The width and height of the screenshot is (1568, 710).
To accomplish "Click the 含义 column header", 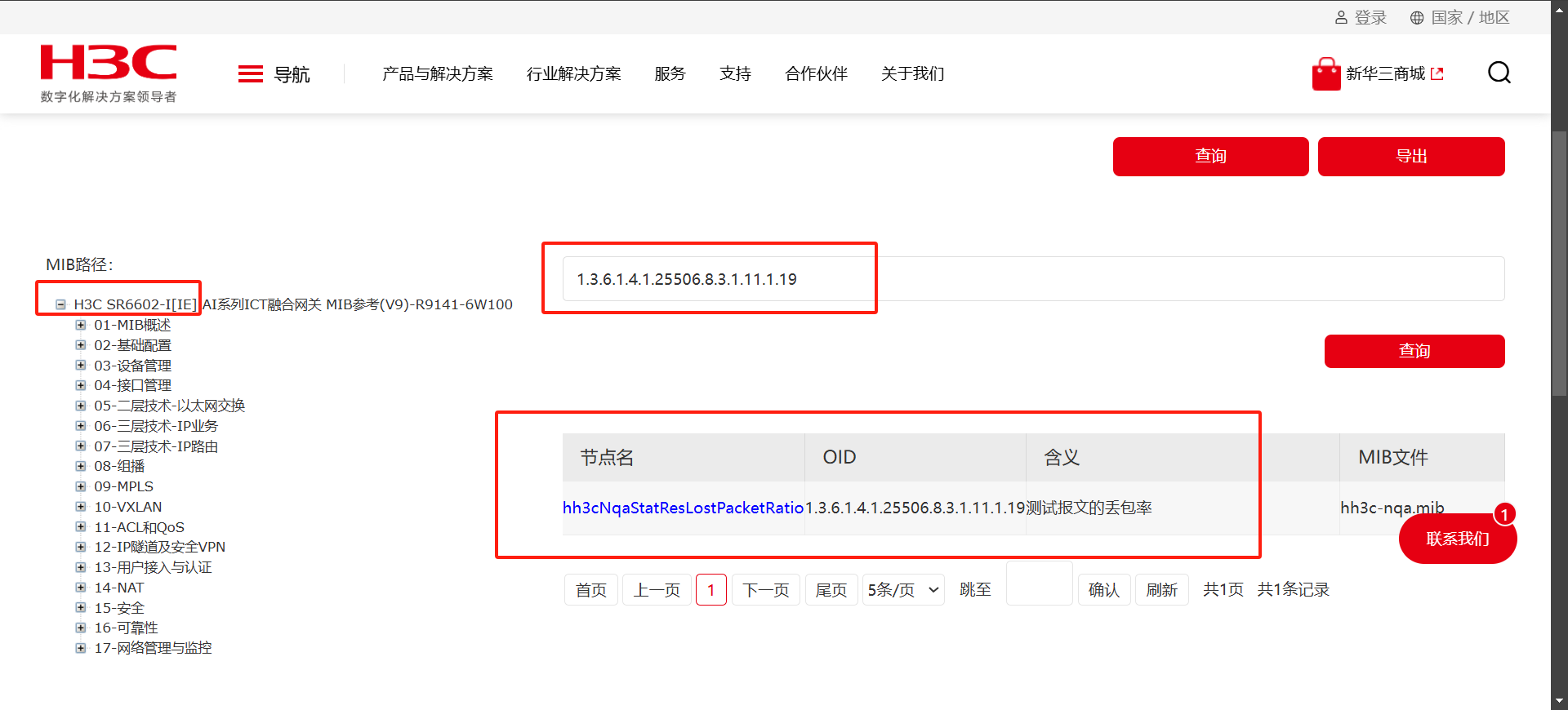I will [1183, 457].
